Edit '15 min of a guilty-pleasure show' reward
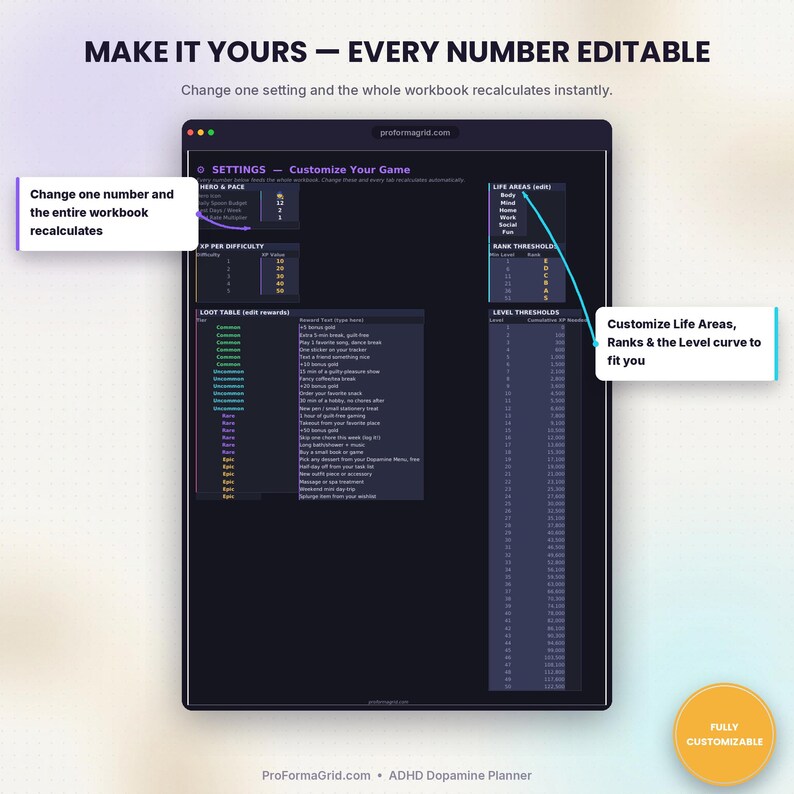The width and height of the screenshot is (794, 794). click(x=361, y=372)
